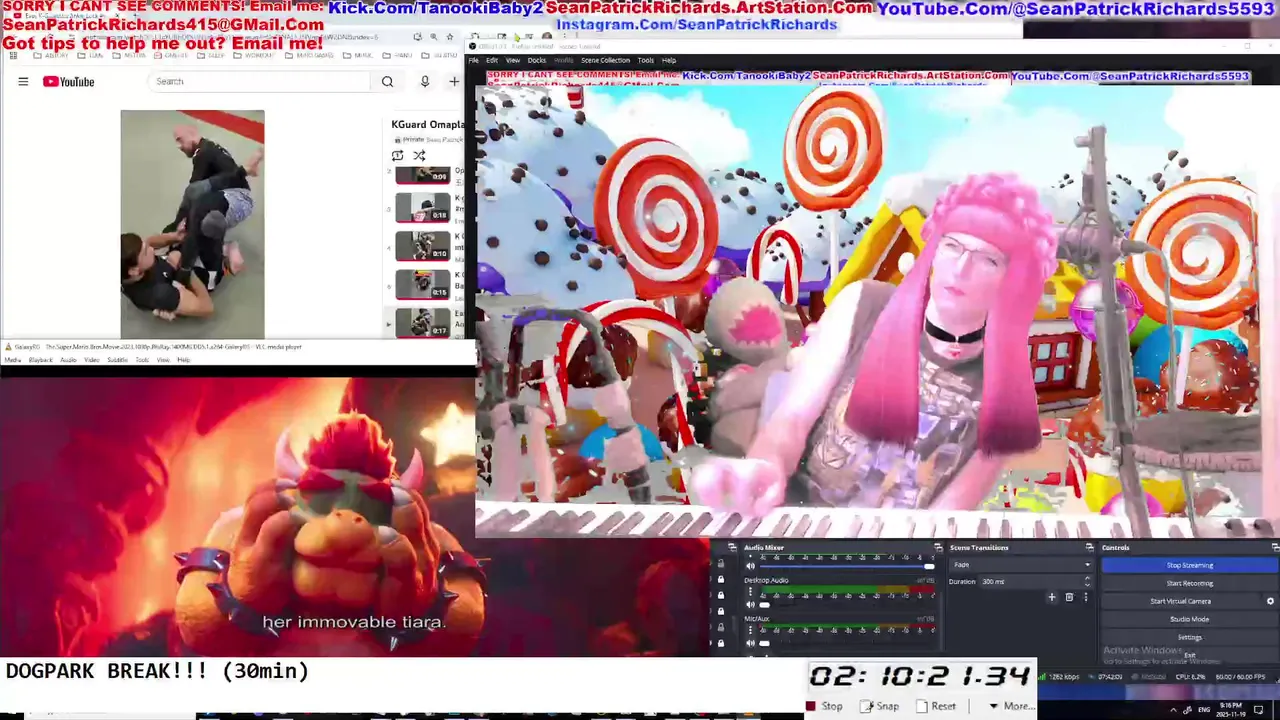Go to the YouTube home logo

coord(68,82)
